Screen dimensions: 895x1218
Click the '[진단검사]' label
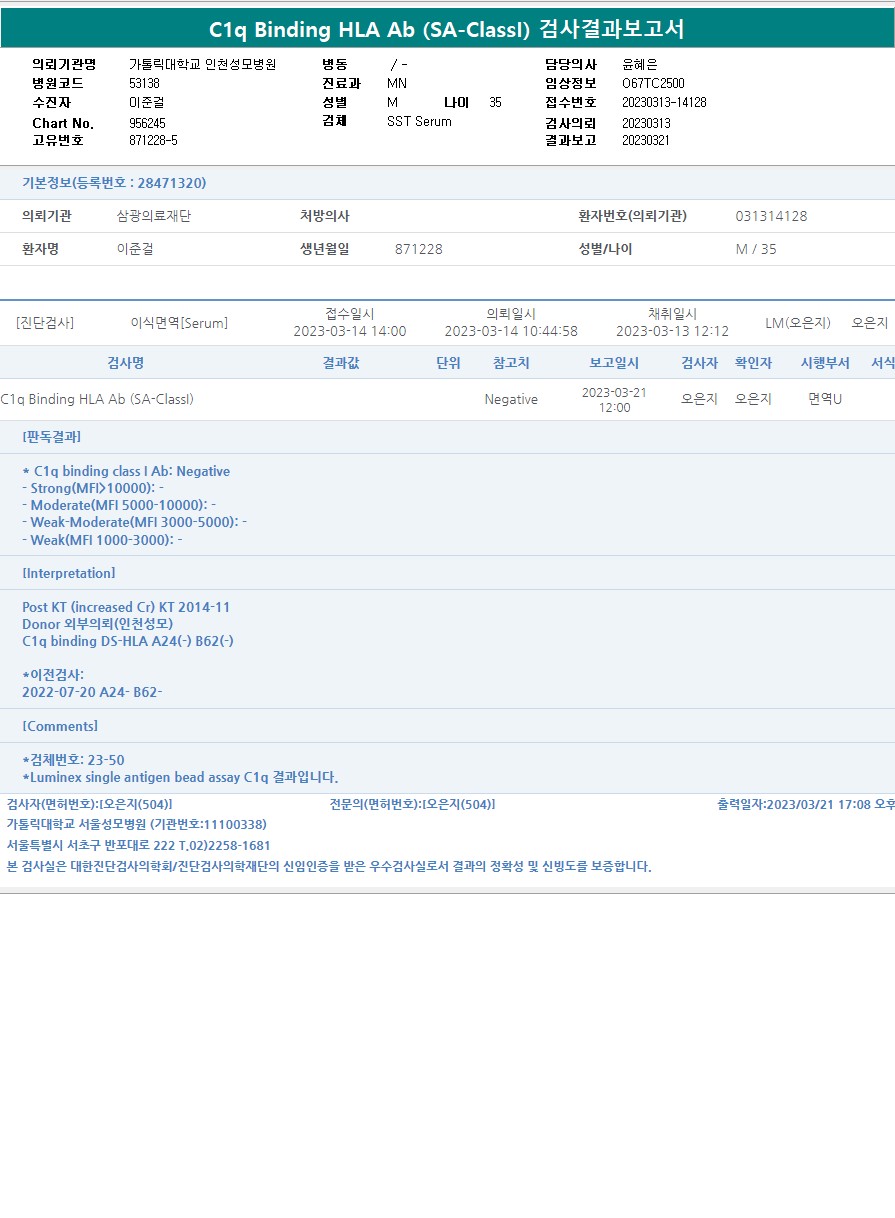coord(45,323)
